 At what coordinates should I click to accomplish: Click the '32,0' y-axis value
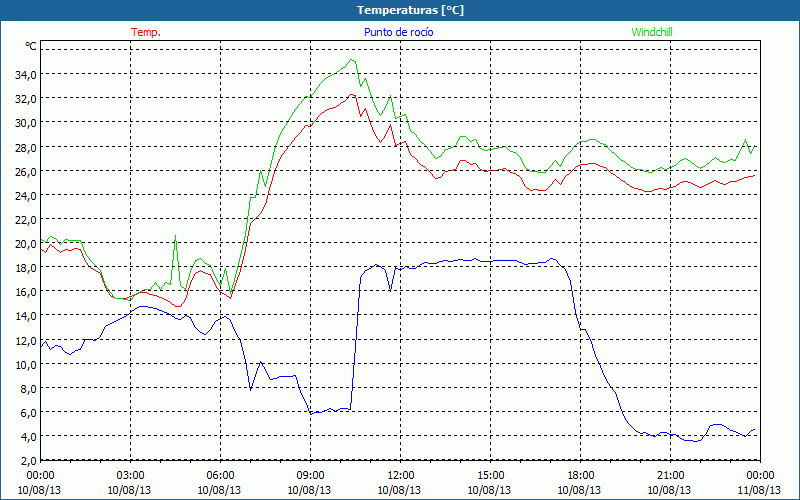[26, 98]
